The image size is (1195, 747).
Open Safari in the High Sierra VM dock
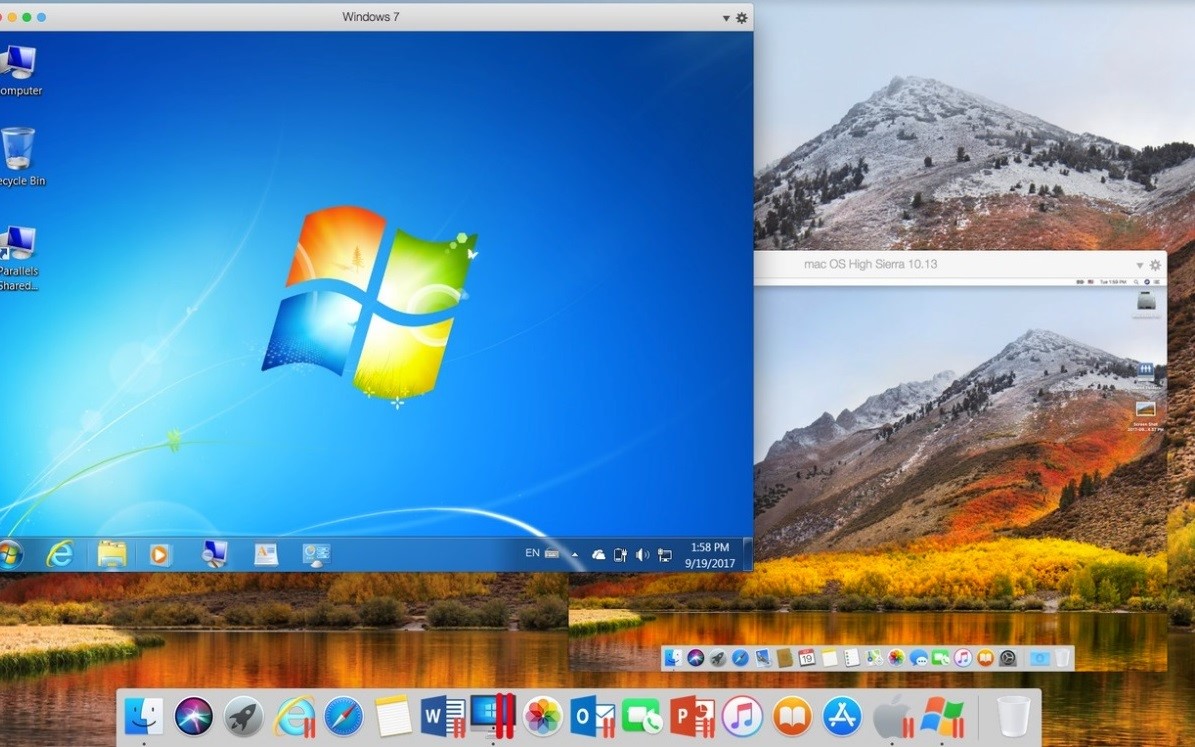(x=739, y=658)
